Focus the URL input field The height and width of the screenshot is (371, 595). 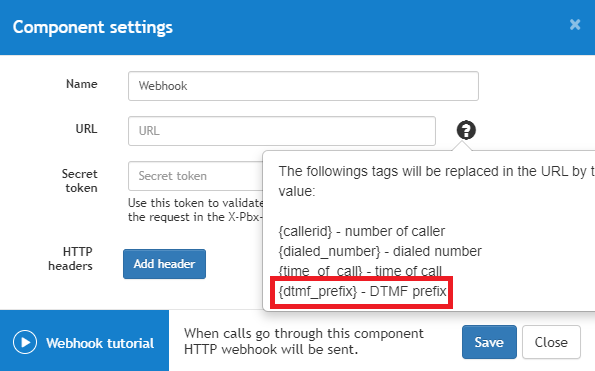point(282,131)
